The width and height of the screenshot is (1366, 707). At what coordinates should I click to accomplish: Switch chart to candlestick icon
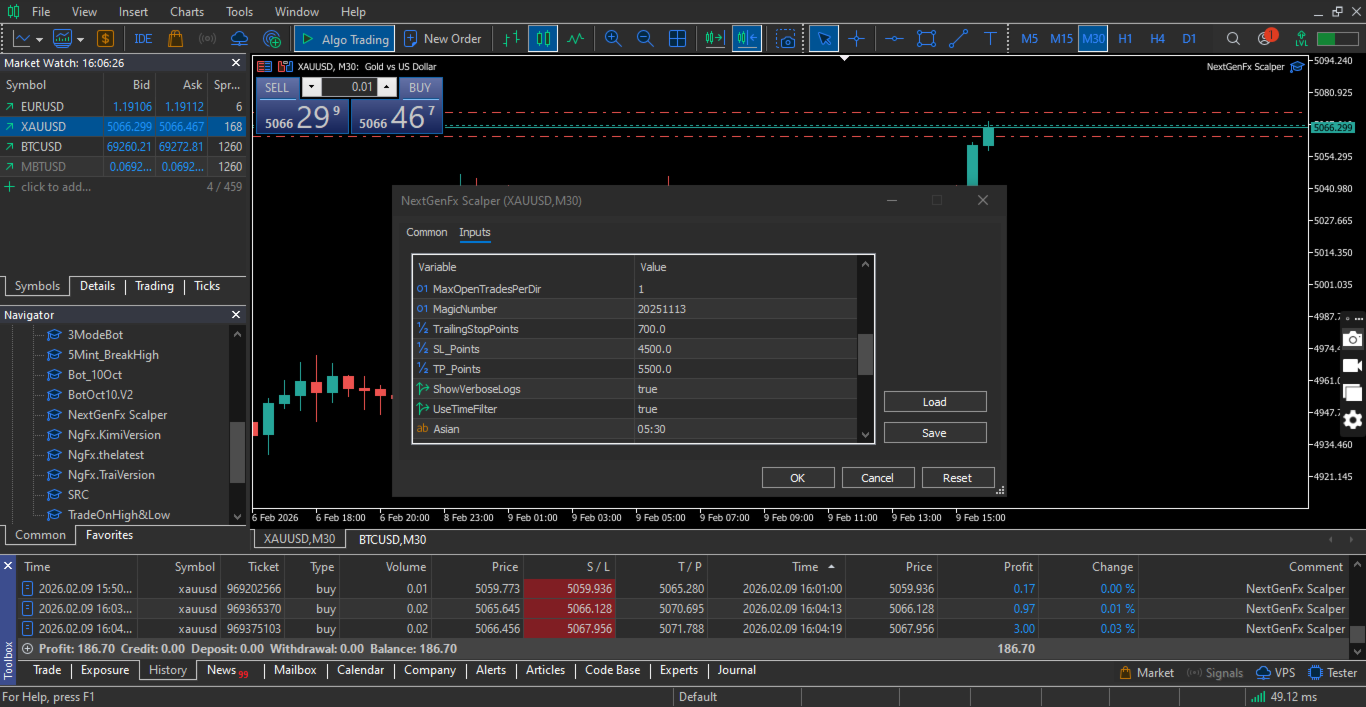(543, 39)
